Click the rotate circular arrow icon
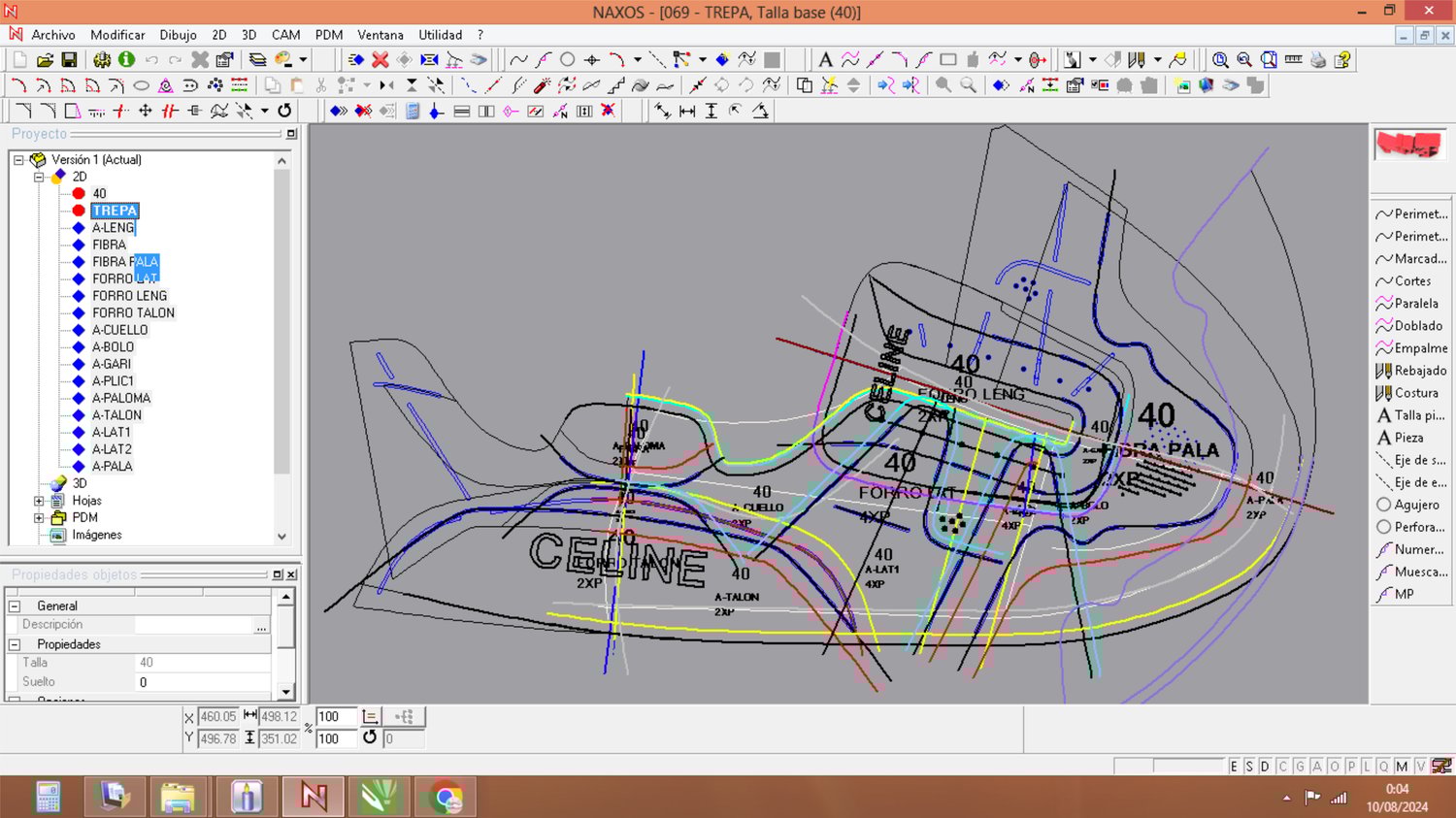The width and height of the screenshot is (1456, 818). tap(284, 111)
